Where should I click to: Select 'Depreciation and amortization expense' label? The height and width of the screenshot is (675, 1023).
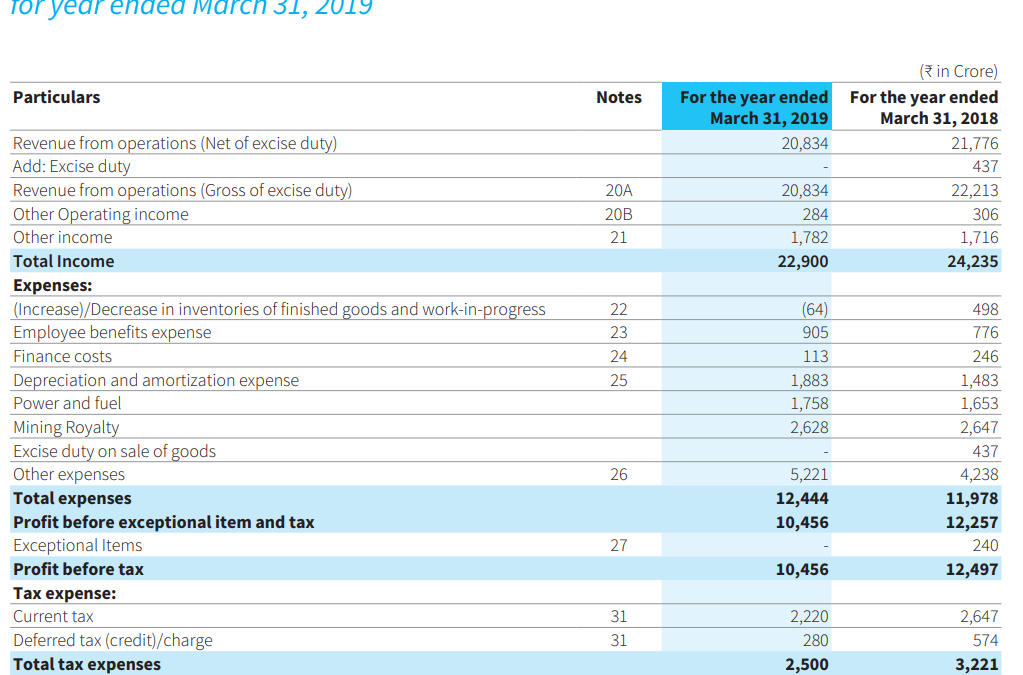(x=156, y=380)
